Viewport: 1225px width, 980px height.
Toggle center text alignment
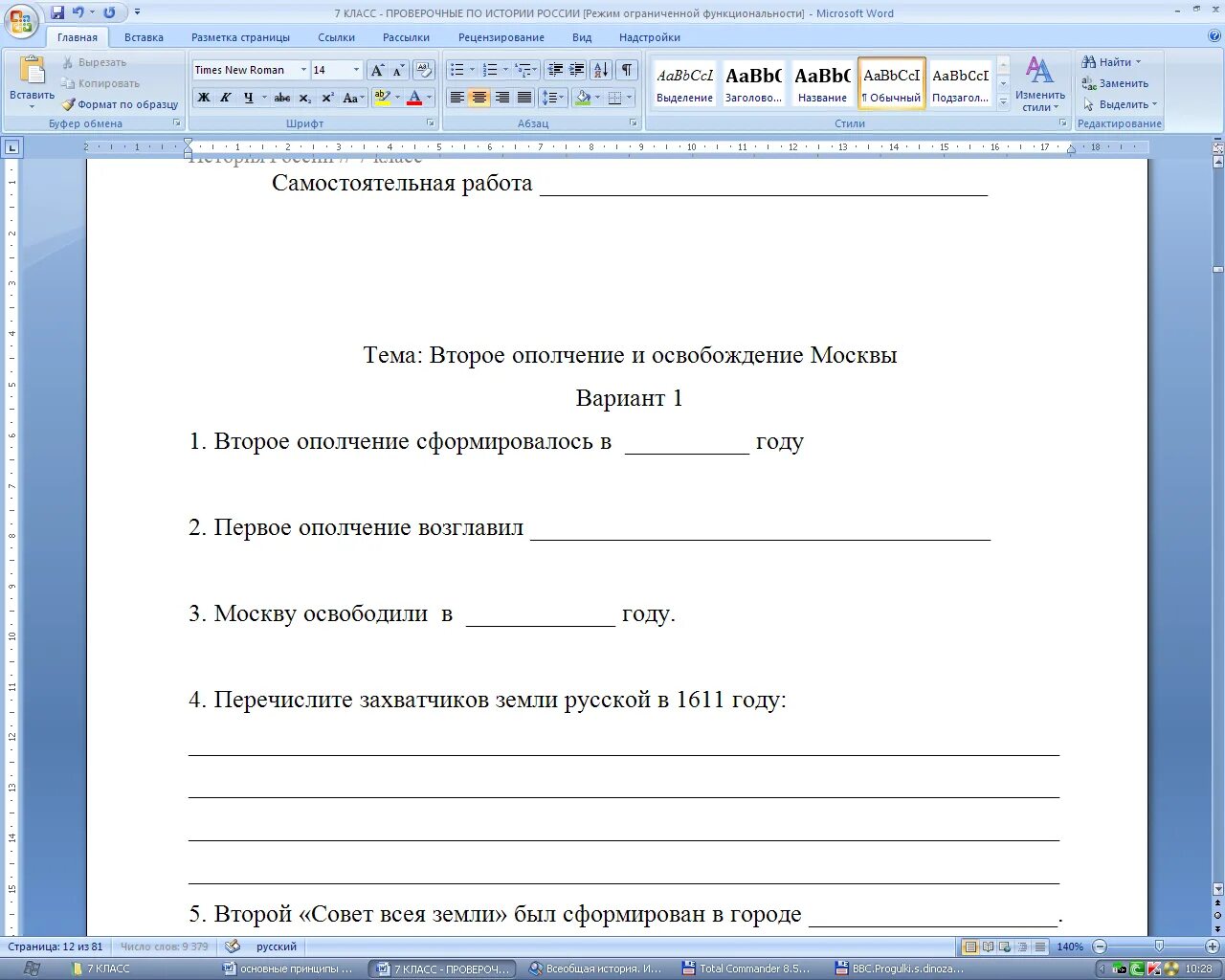point(479,98)
